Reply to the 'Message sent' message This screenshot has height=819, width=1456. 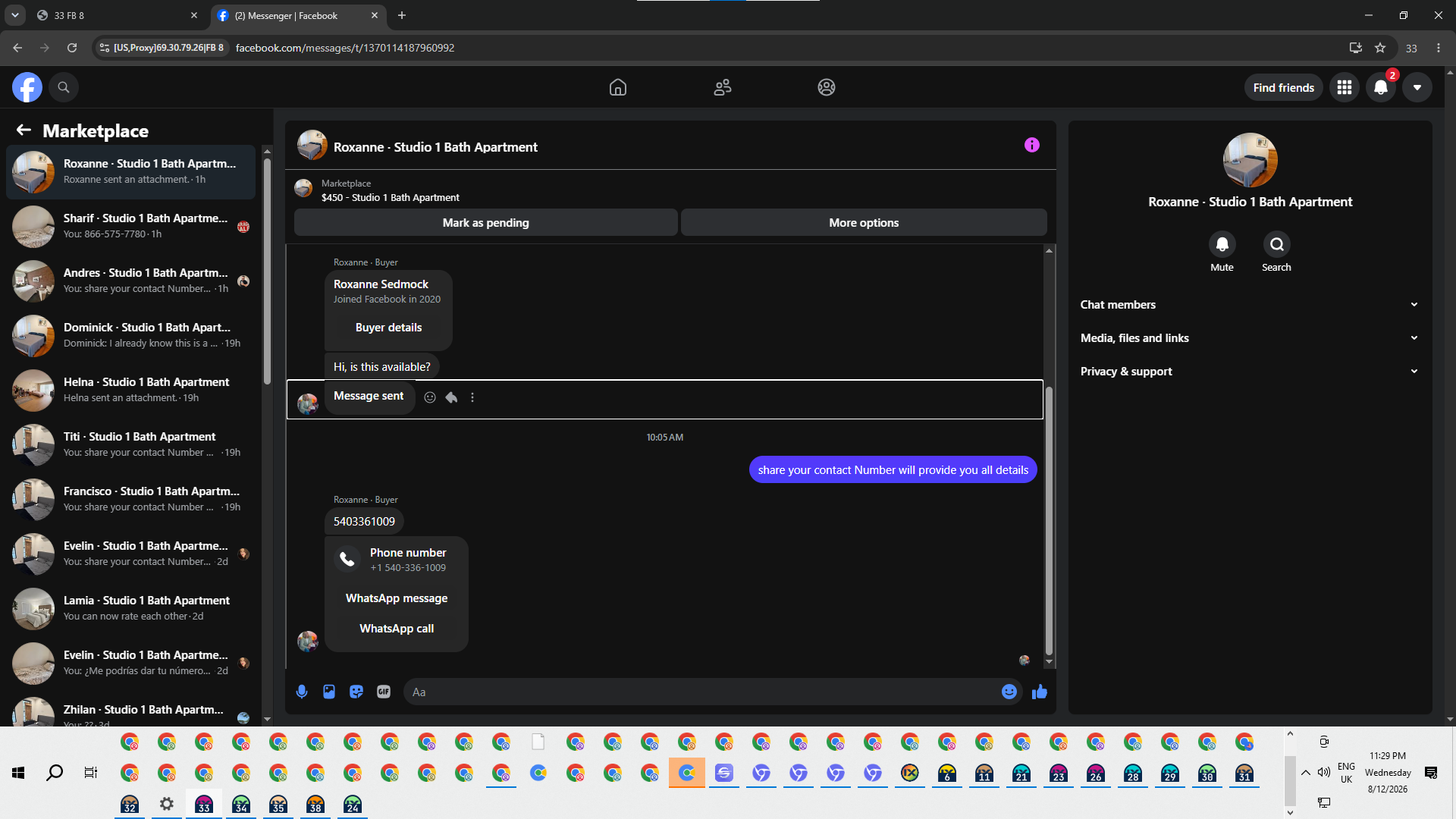click(x=451, y=397)
